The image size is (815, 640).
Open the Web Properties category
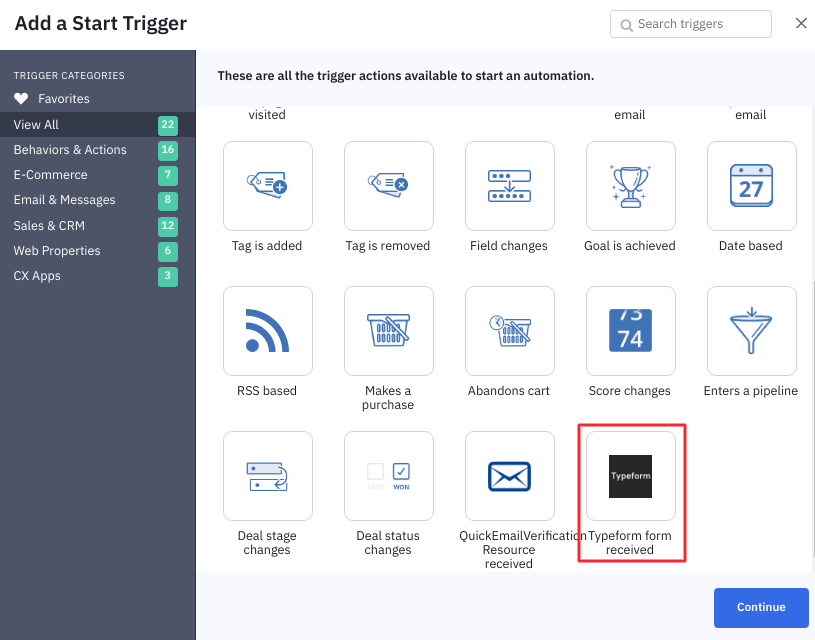coord(98,251)
